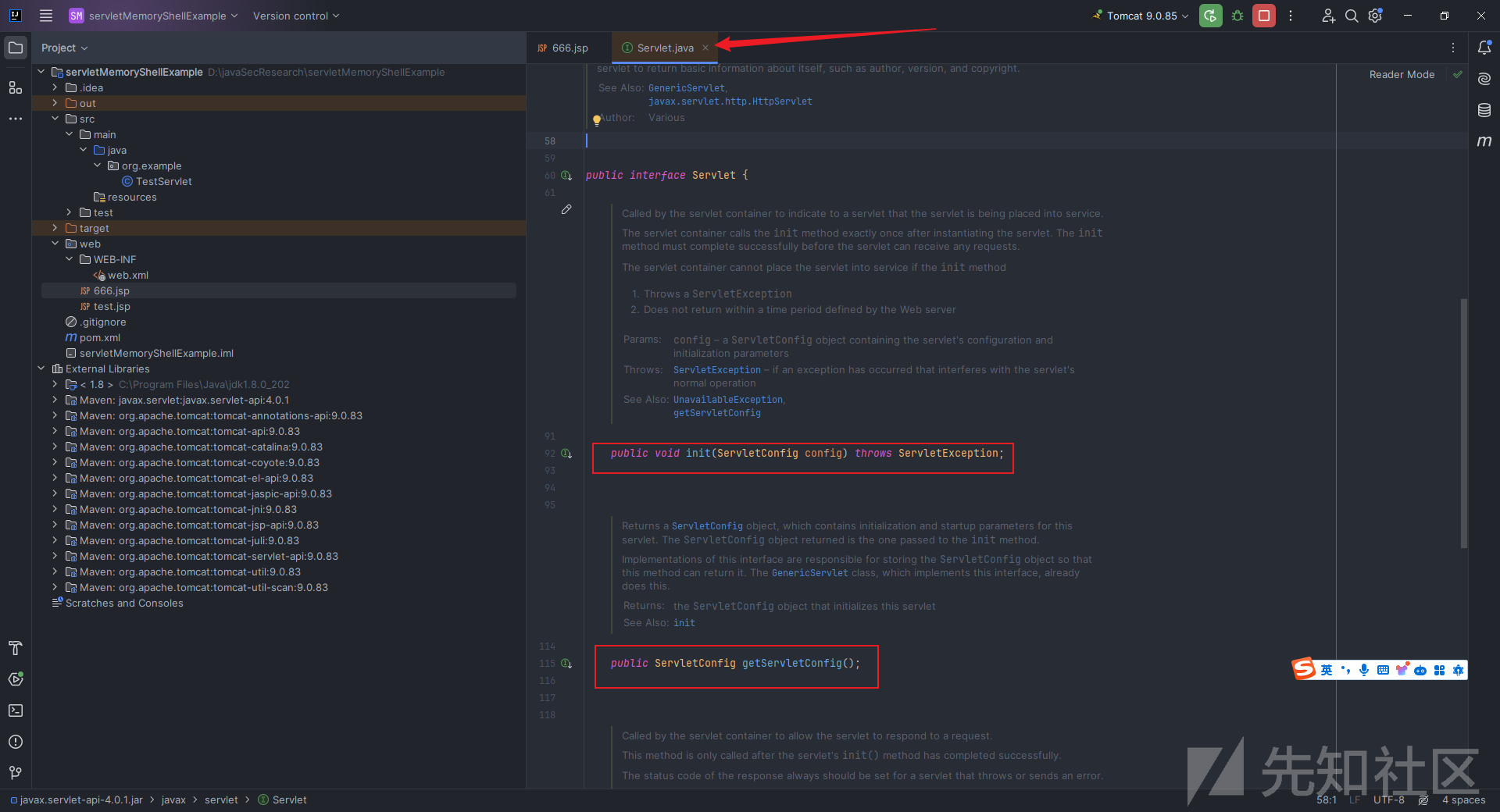
Task: Click implementations gutter icon at line 60
Action: pos(566,176)
